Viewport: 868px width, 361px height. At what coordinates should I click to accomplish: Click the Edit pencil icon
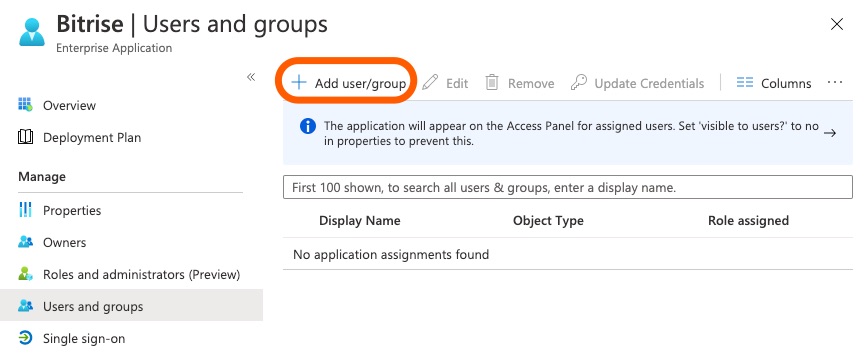click(x=430, y=83)
